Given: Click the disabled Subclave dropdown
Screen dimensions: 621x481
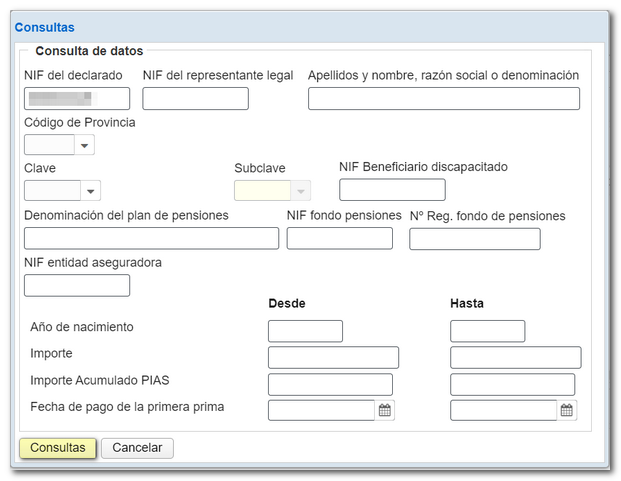Looking at the screenshot, I should [272, 191].
